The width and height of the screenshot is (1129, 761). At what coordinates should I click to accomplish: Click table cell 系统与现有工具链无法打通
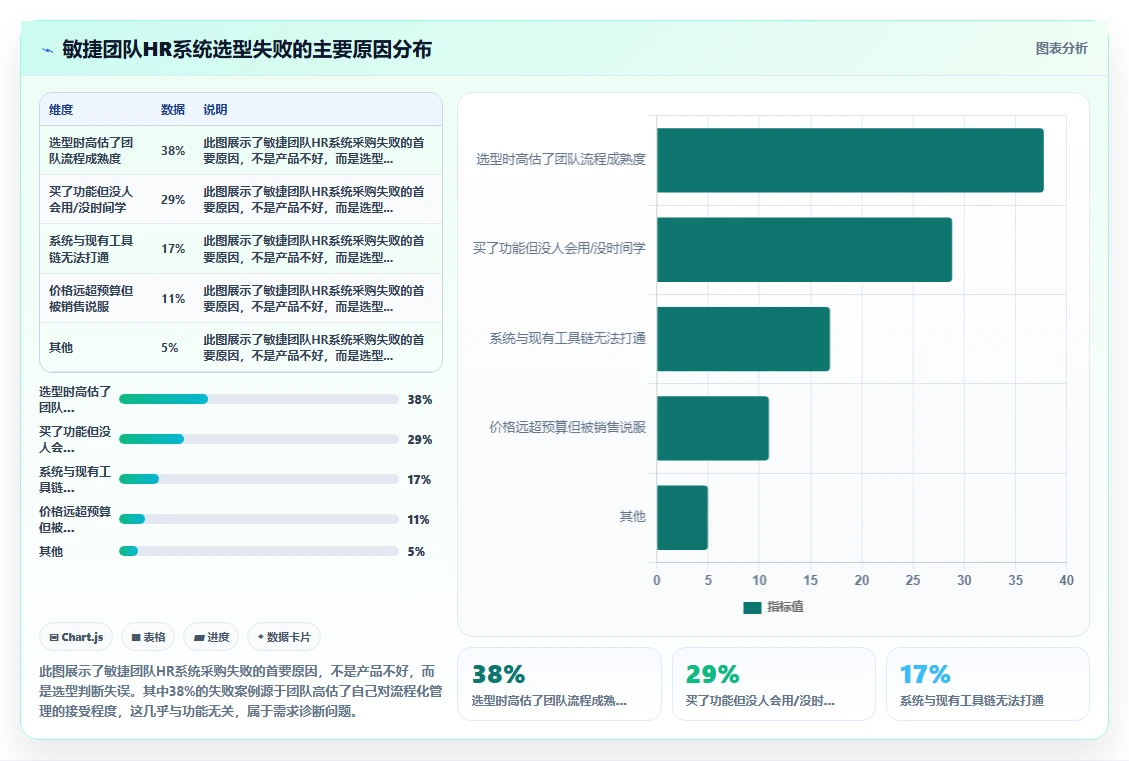pos(91,248)
